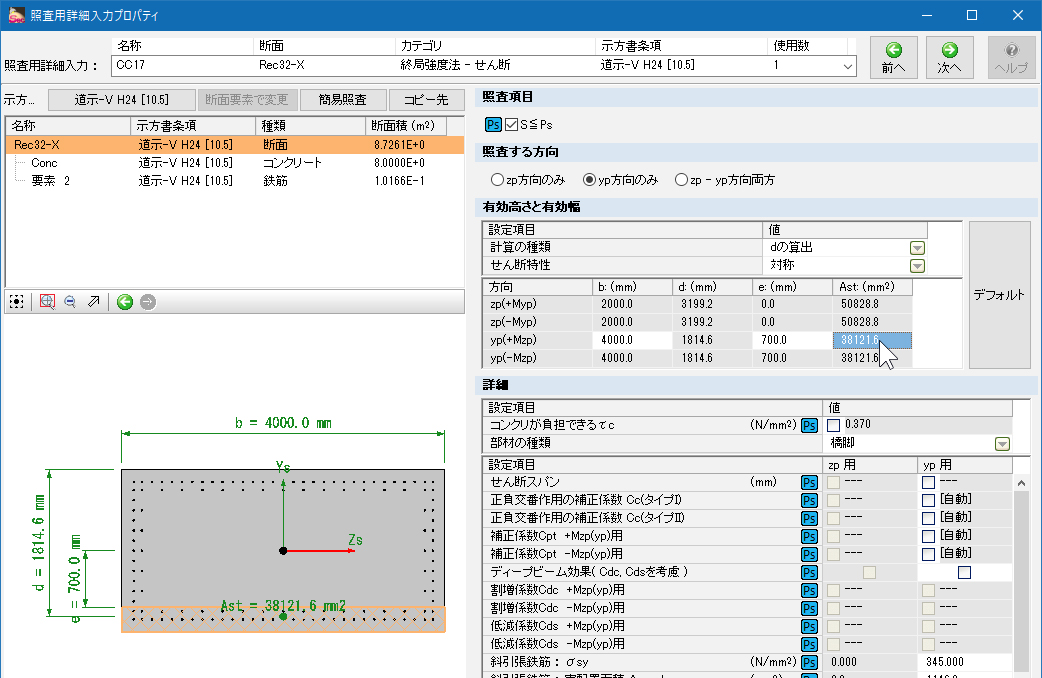Click Ps icon for 低減係数Cds -Mzp(yp)用
This screenshot has height=678, width=1042.
(809, 644)
